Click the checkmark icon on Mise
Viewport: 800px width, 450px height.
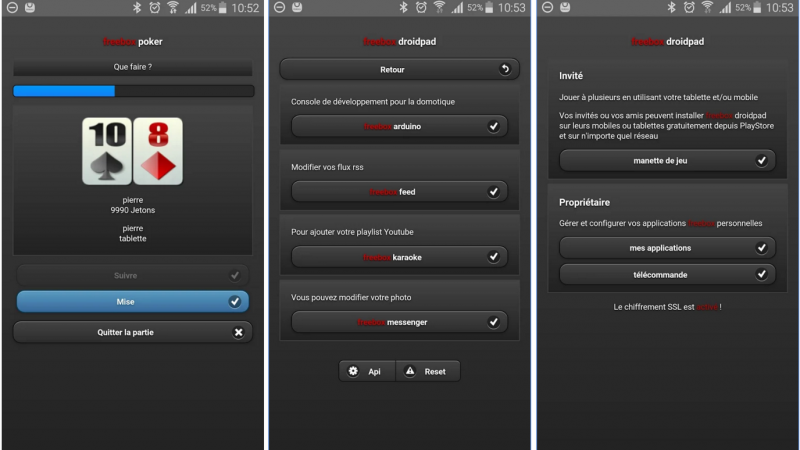[x=235, y=302]
